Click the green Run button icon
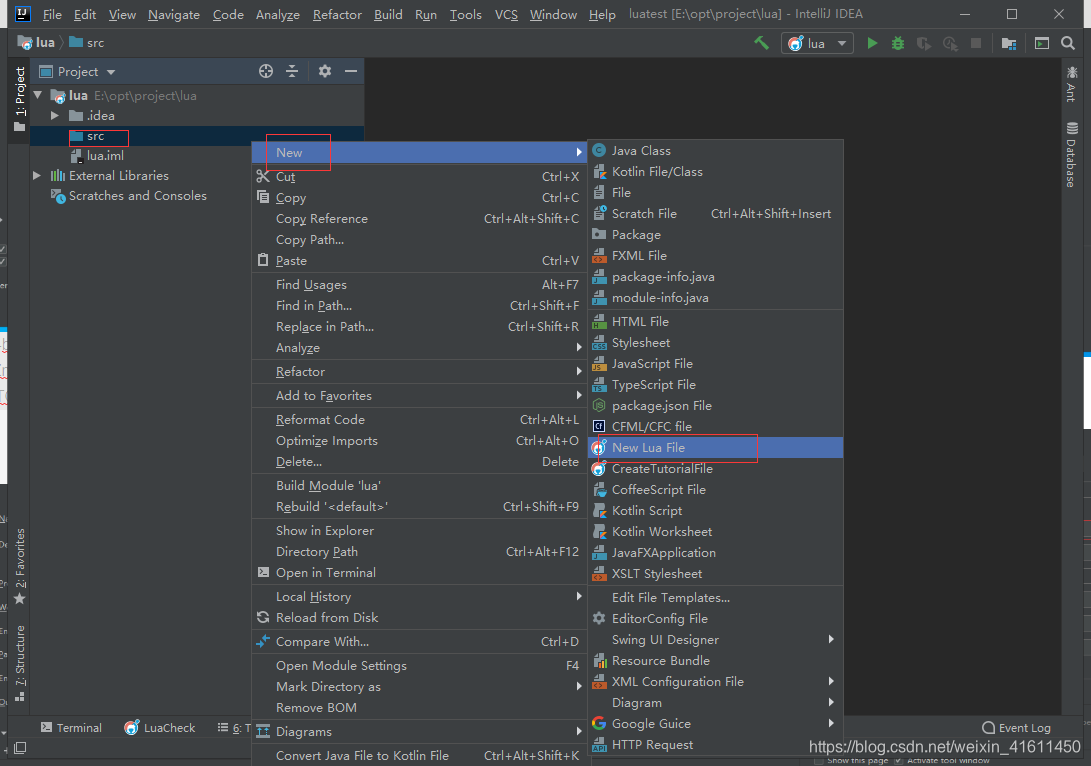1091x766 pixels. (x=872, y=43)
